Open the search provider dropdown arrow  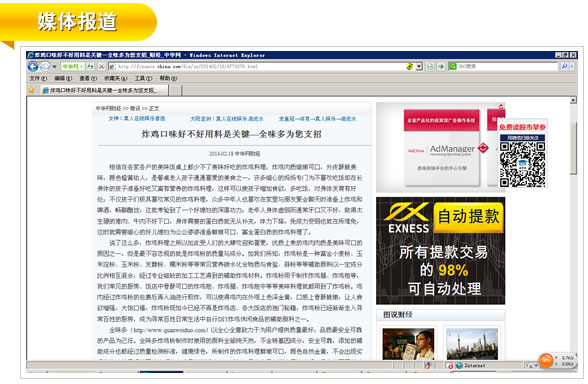pyautogui.click(x=572, y=66)
